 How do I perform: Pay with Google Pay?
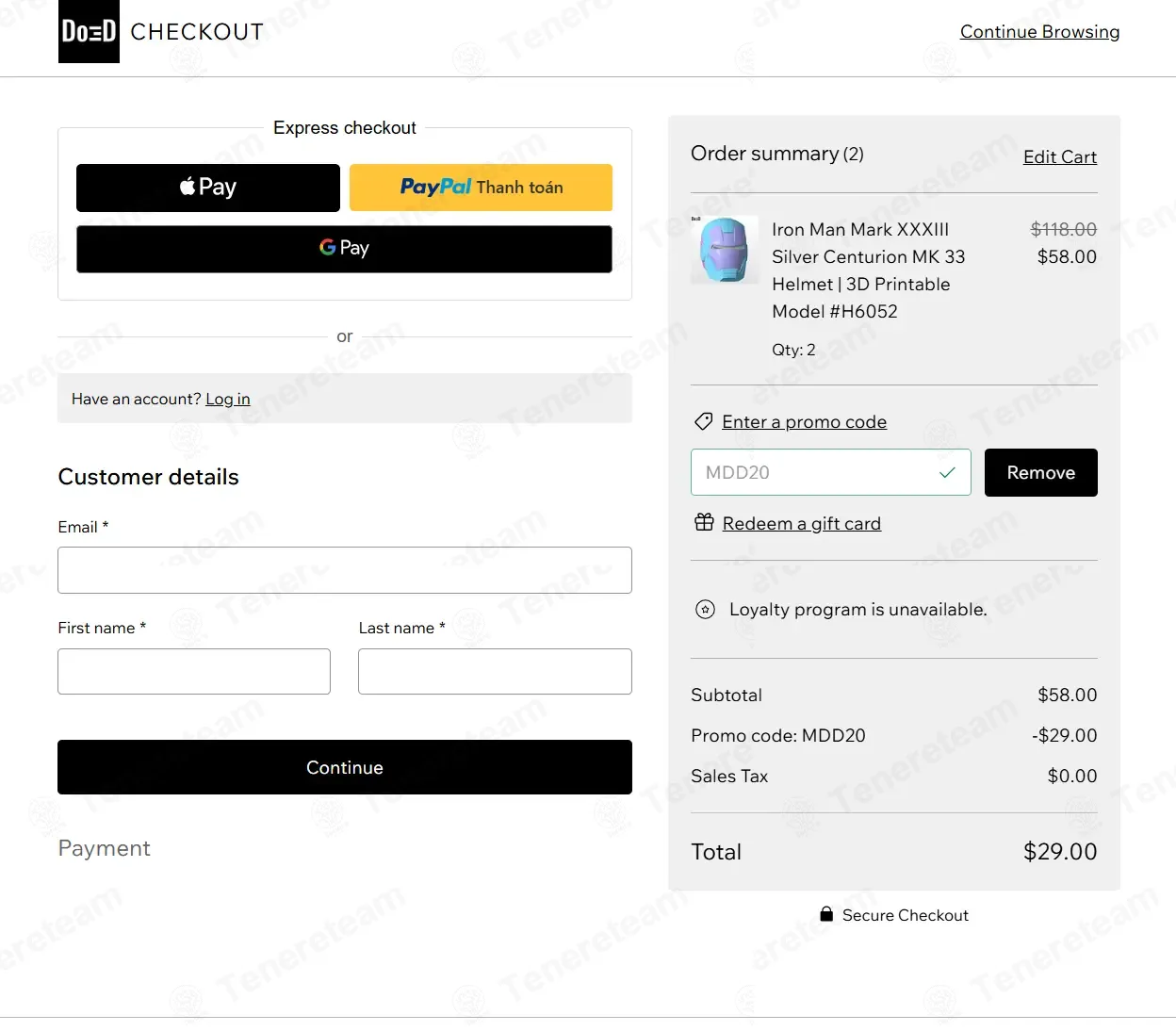pyautogui.click(x=344, y=249)
